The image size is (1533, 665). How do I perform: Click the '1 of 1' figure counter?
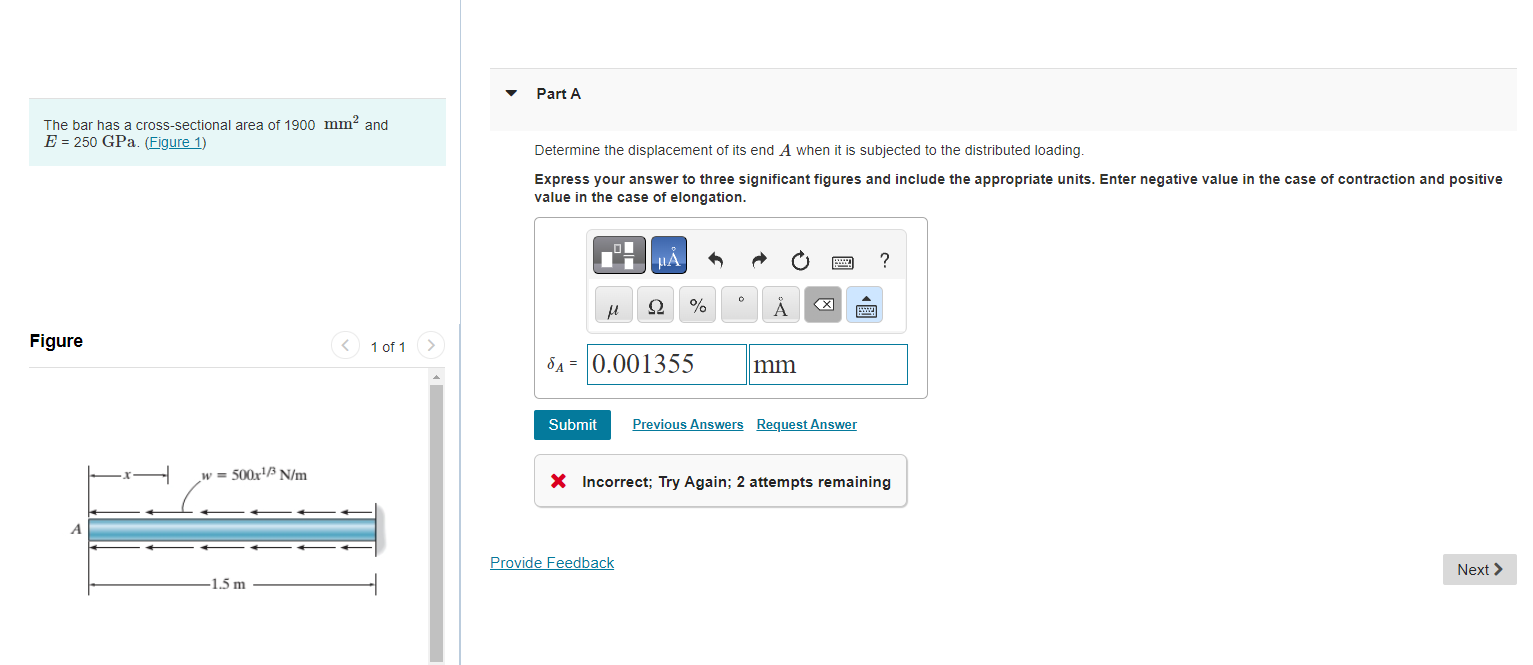[x=388, y=347]
